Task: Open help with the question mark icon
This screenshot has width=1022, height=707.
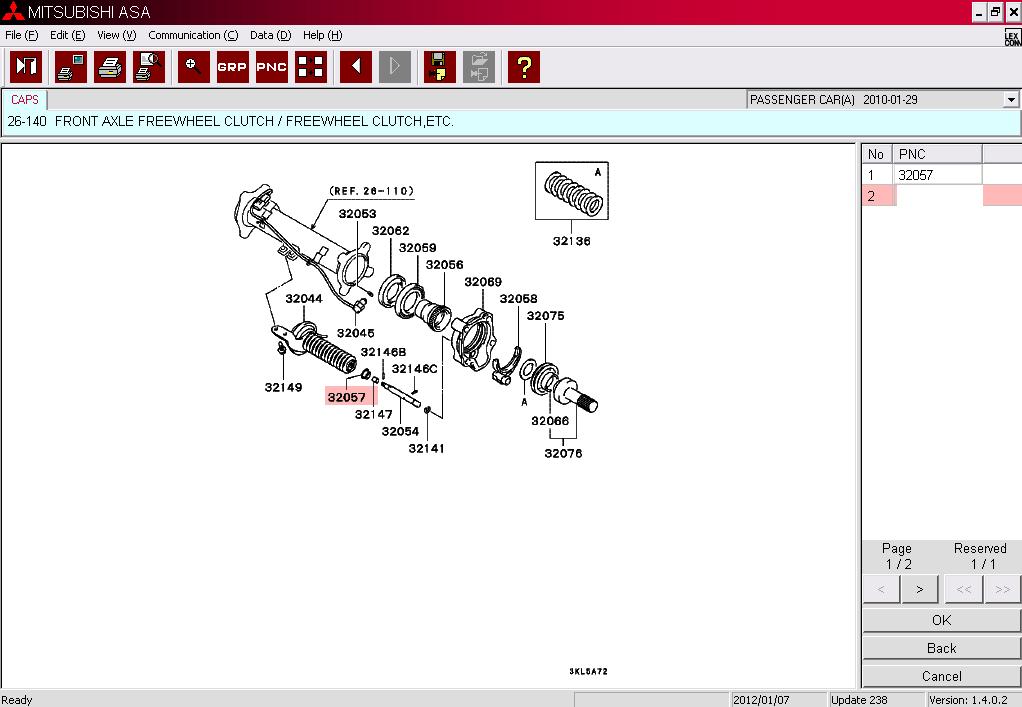Action: (523, 67)
